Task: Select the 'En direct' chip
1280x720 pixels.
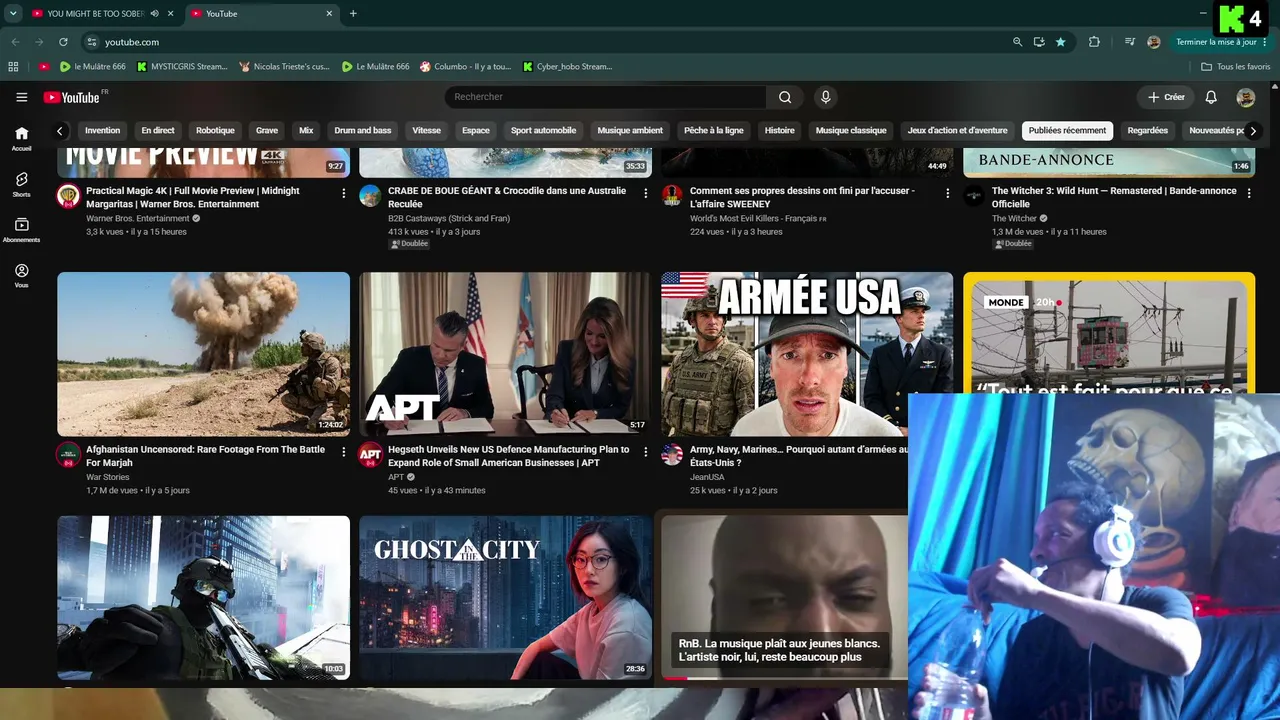Action: point(158,131)
